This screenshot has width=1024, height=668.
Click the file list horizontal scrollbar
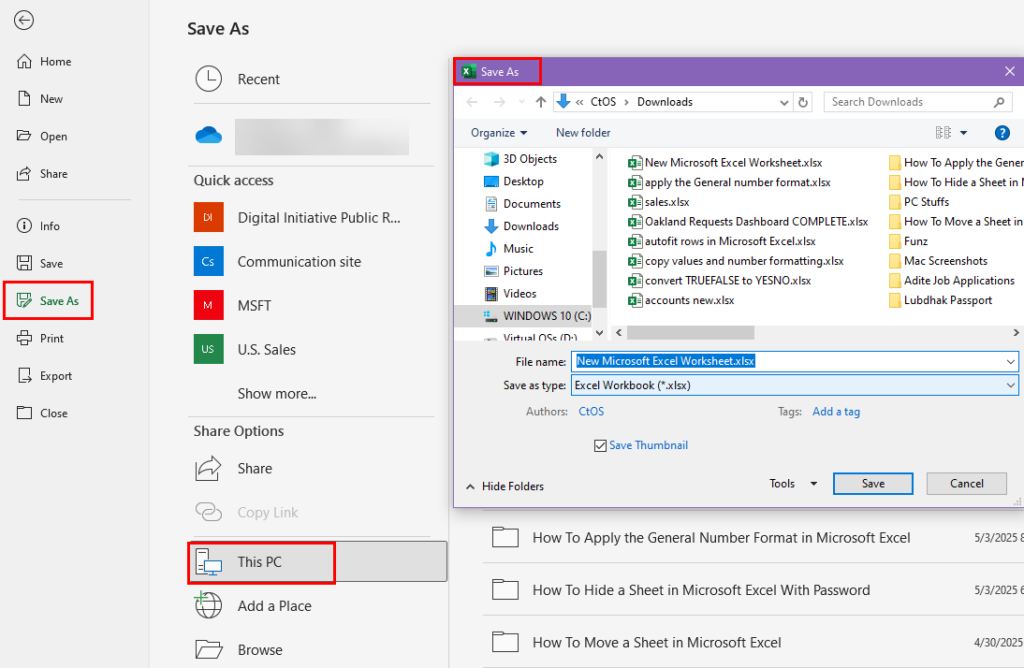[690, 332]
